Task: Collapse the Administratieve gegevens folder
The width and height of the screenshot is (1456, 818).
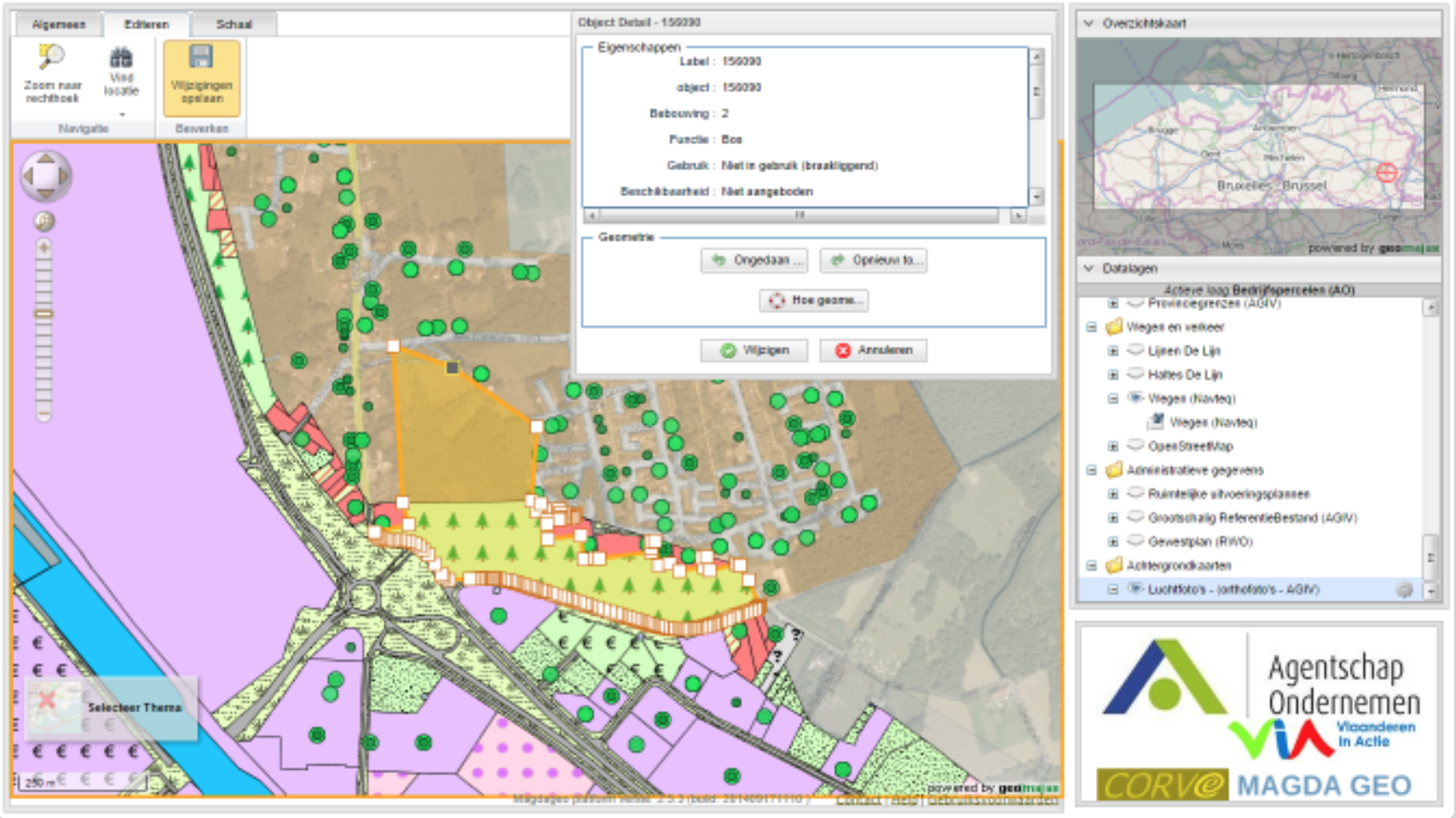Action: 1092,471
